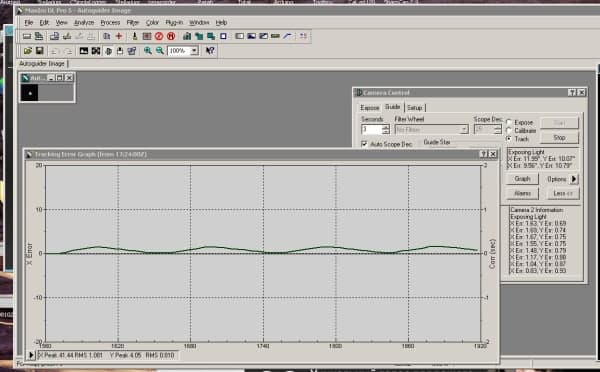
Task: Click the Seconds spinner arrows
Action: pos(386,130)
